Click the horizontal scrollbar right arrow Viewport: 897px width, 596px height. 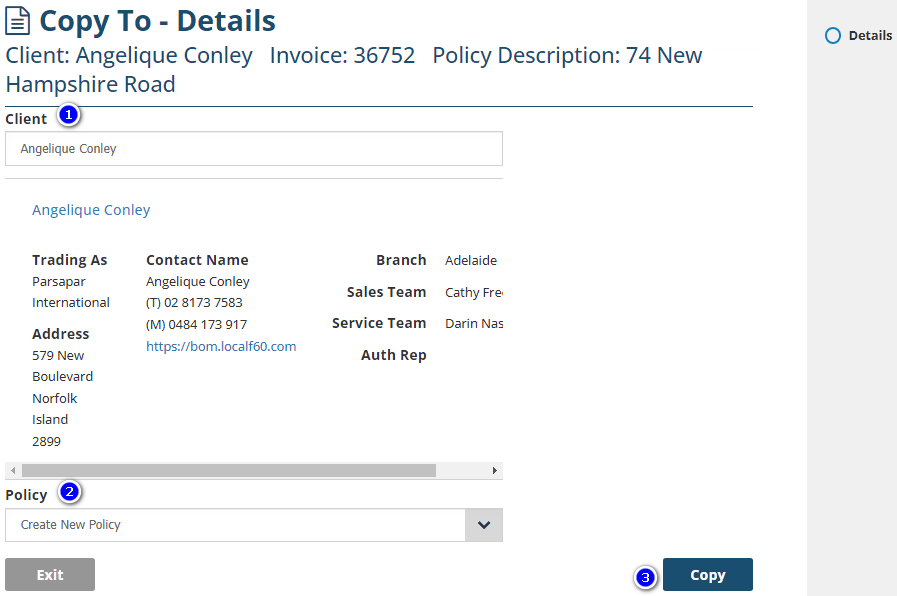494,470
